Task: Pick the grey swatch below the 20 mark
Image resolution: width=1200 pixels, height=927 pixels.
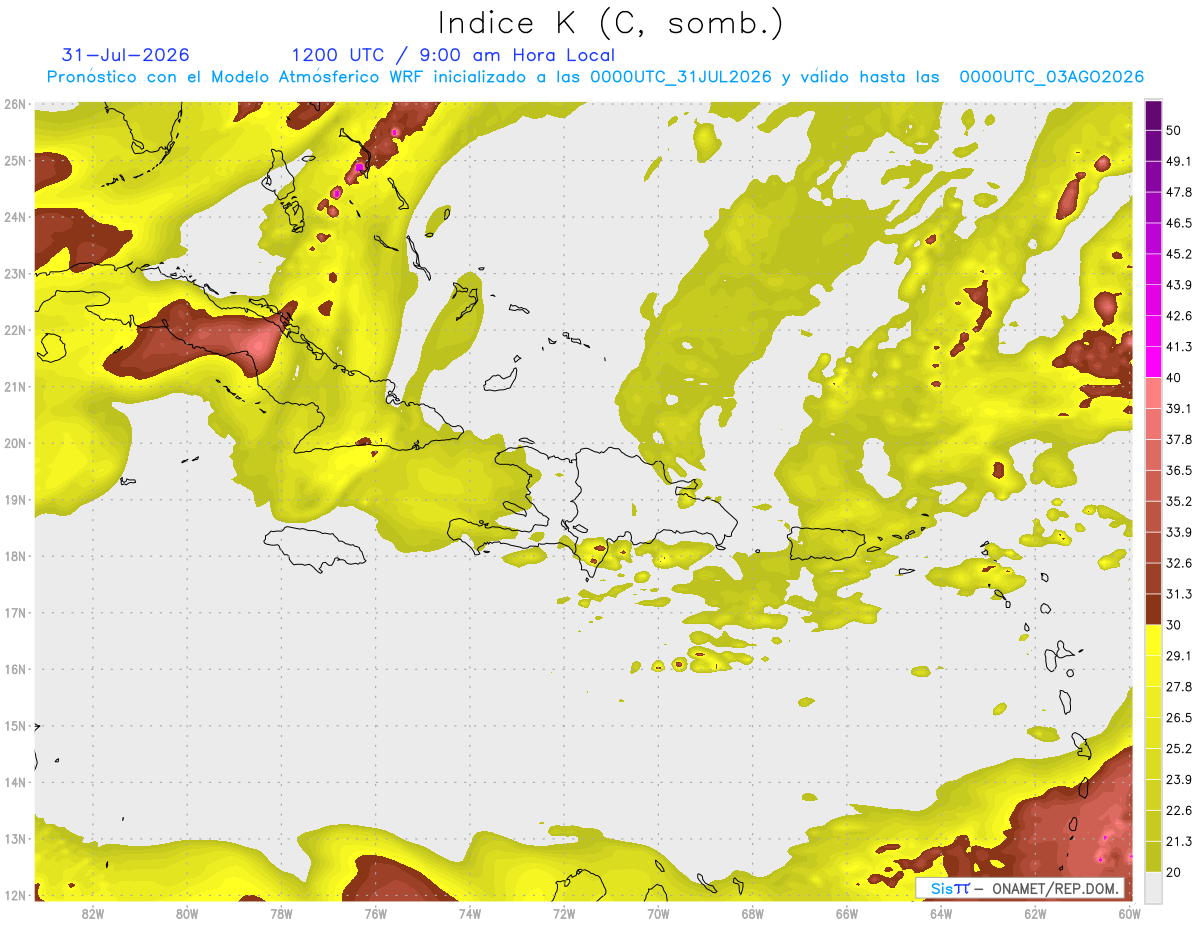Action: point(1153,886)
